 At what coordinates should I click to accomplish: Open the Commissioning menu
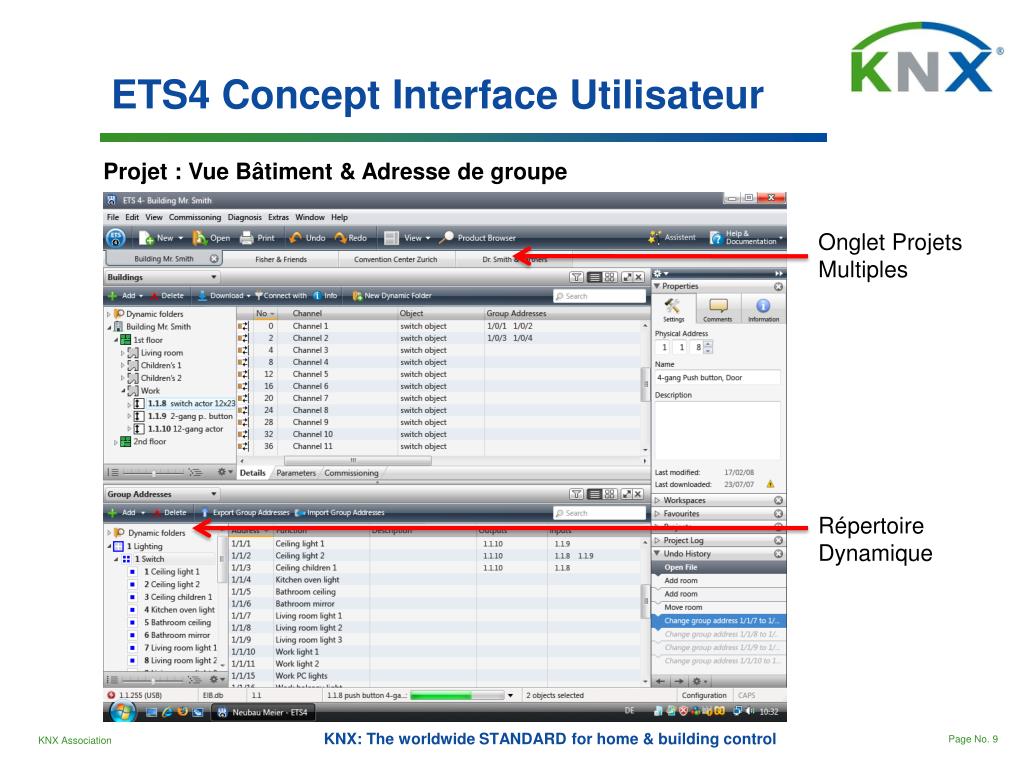[195, 217]
